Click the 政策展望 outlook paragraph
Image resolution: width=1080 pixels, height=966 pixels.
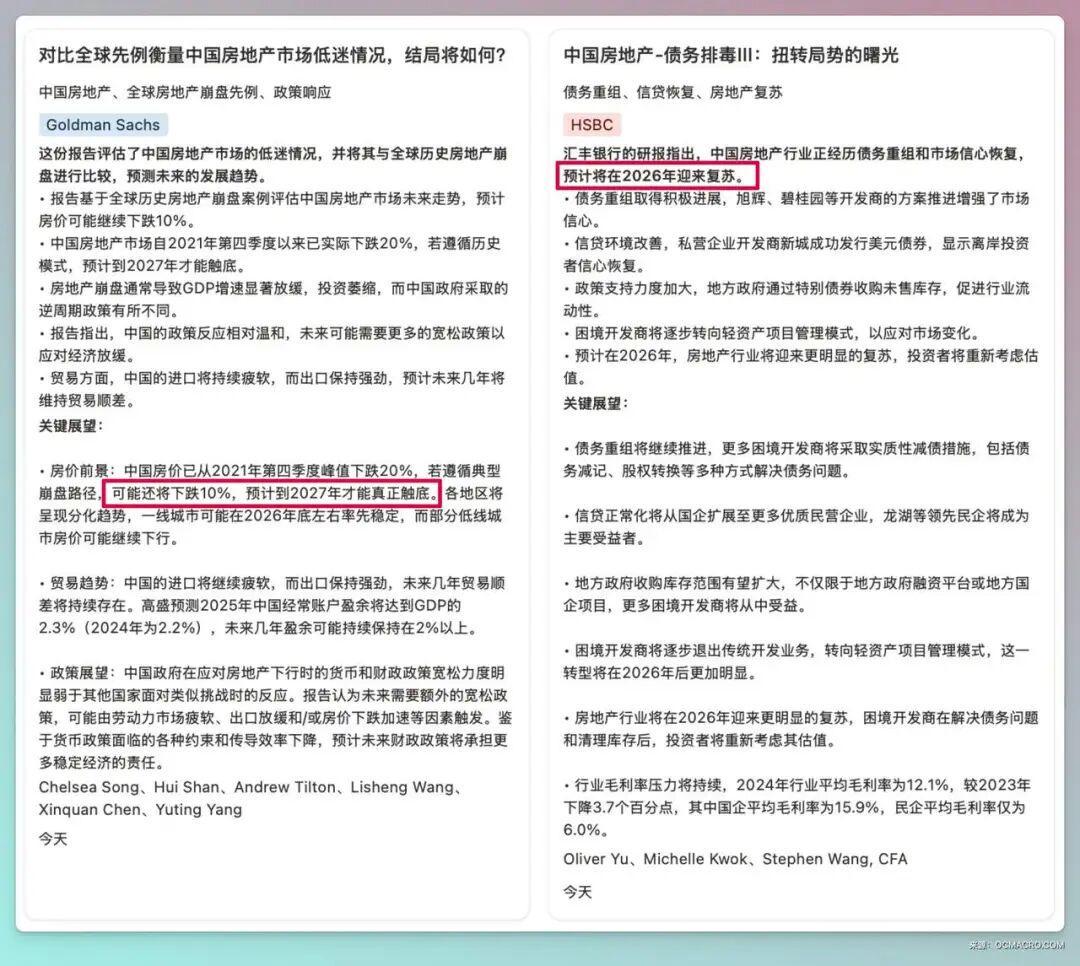coord(276,717)
